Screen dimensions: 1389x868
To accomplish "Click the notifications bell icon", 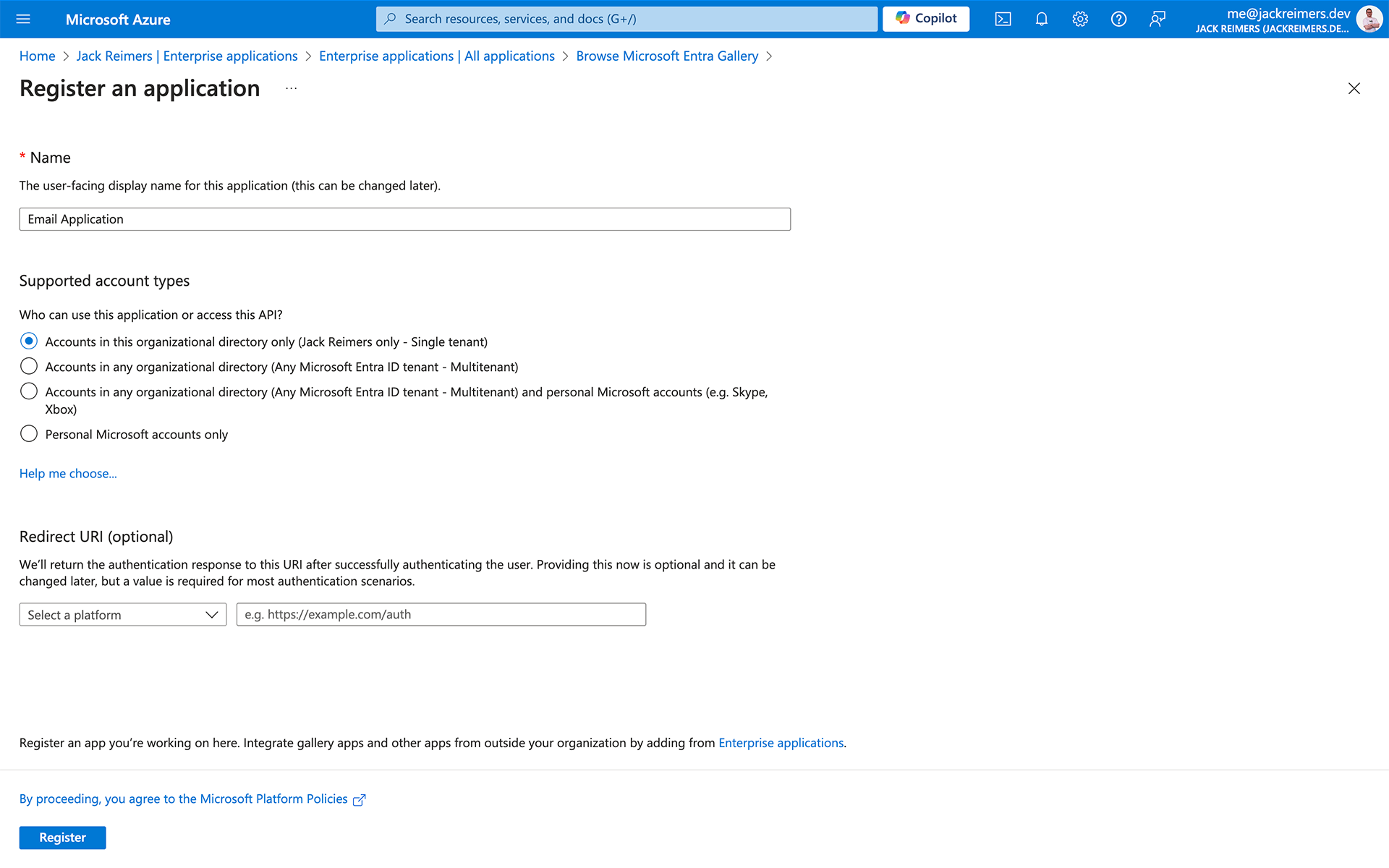I will [x=1041, y=18].
